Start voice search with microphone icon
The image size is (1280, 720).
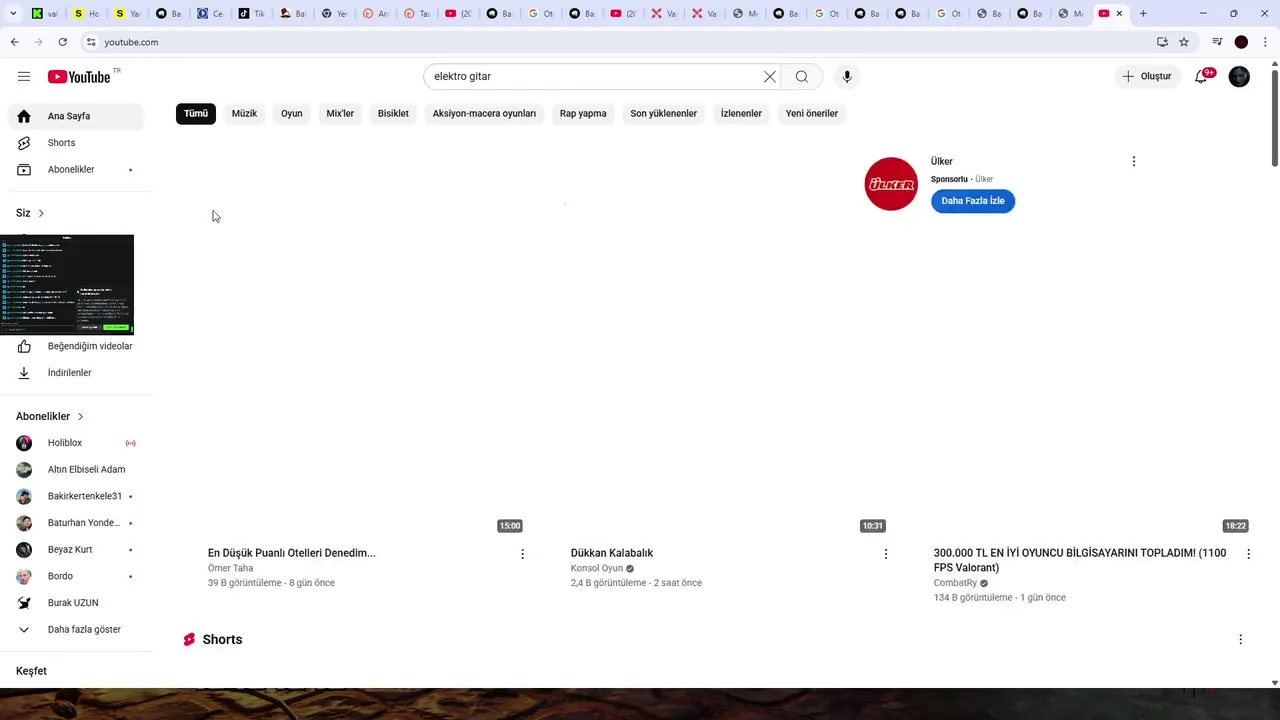coord(847,77)
